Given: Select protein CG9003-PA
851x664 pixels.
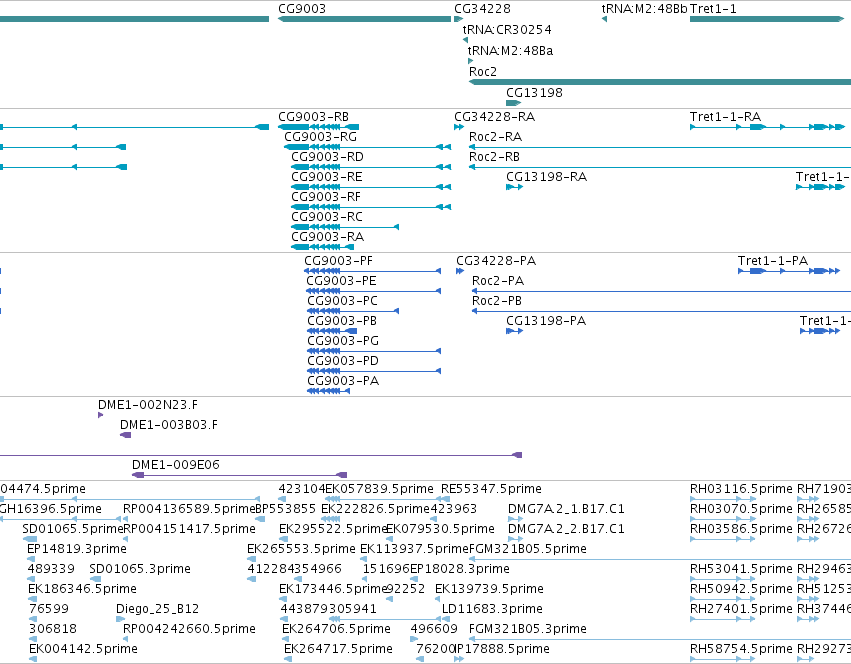Looking at the screenshot, I should [328, 391].
